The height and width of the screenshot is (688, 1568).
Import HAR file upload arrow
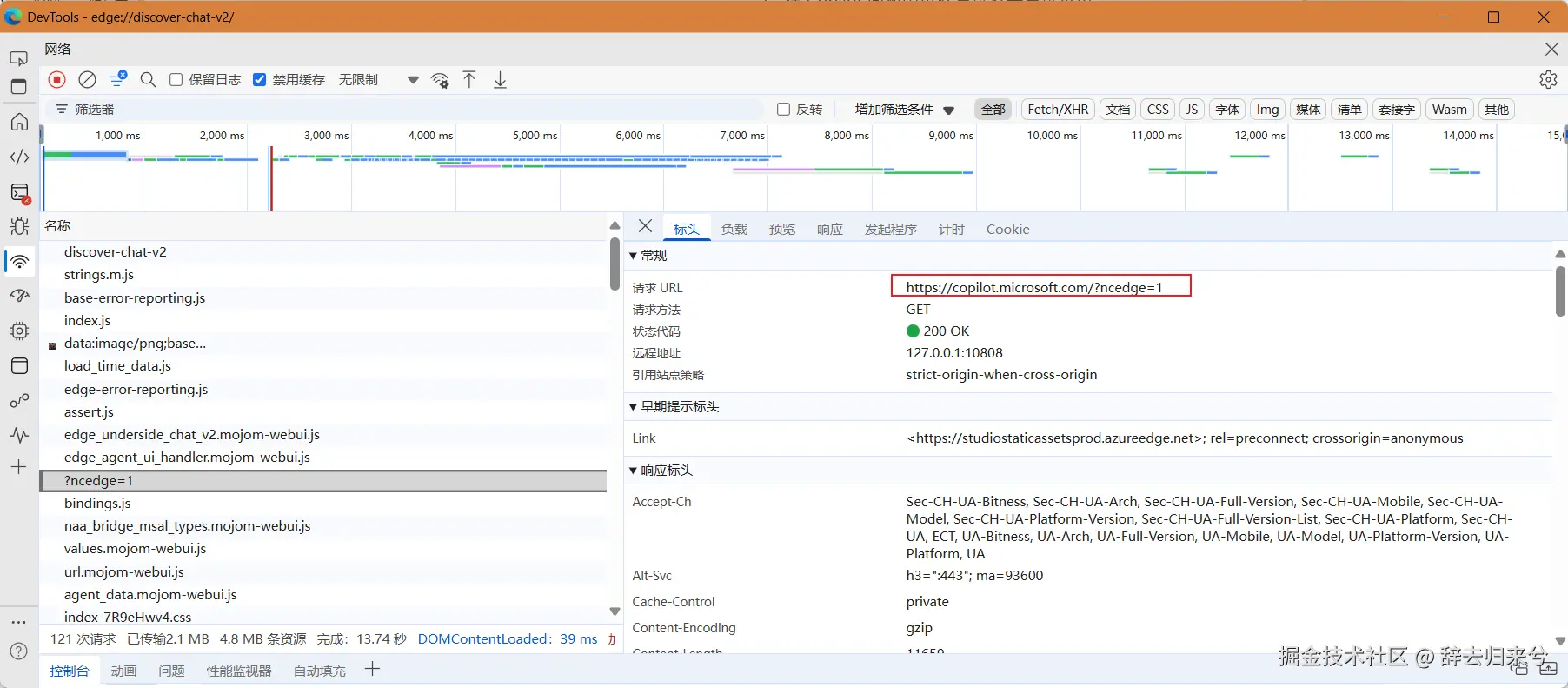pyautogui.click(x=469, y=80)
